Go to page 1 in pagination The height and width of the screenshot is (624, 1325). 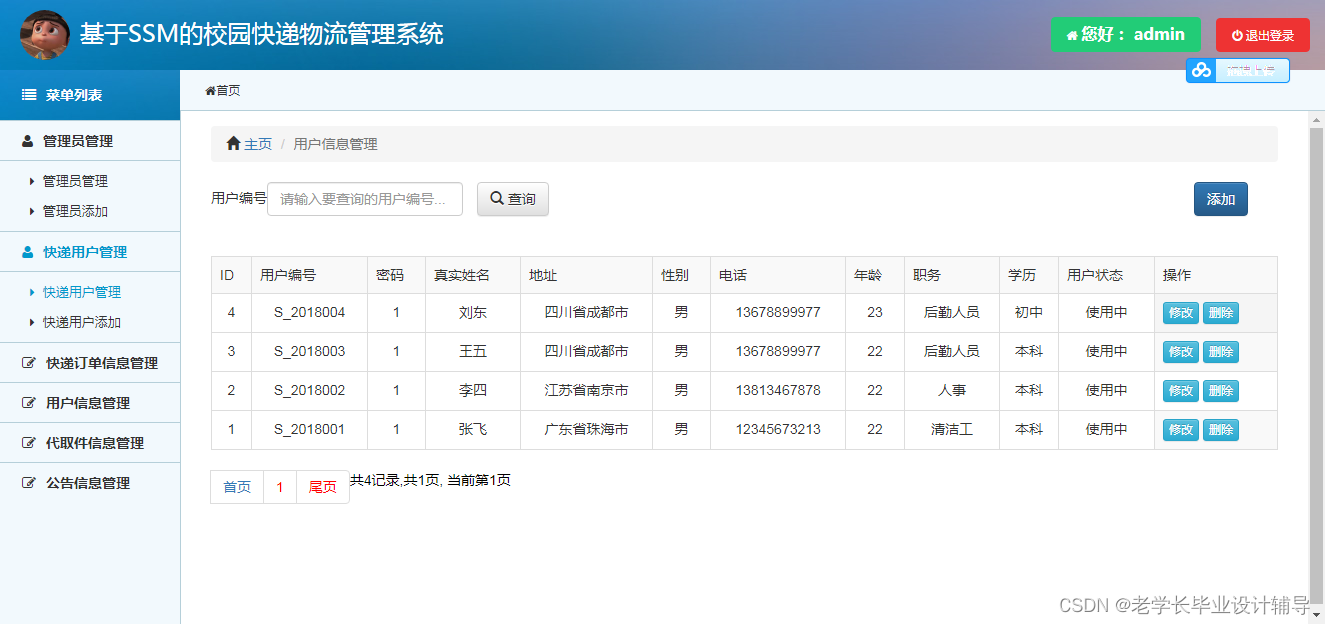(280, 487)
